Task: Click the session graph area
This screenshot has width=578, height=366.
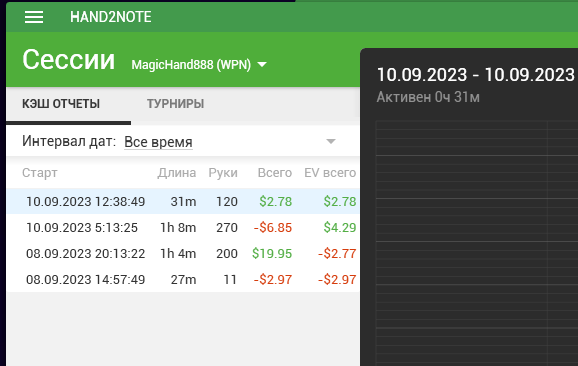Action: (x=477, y=243)
